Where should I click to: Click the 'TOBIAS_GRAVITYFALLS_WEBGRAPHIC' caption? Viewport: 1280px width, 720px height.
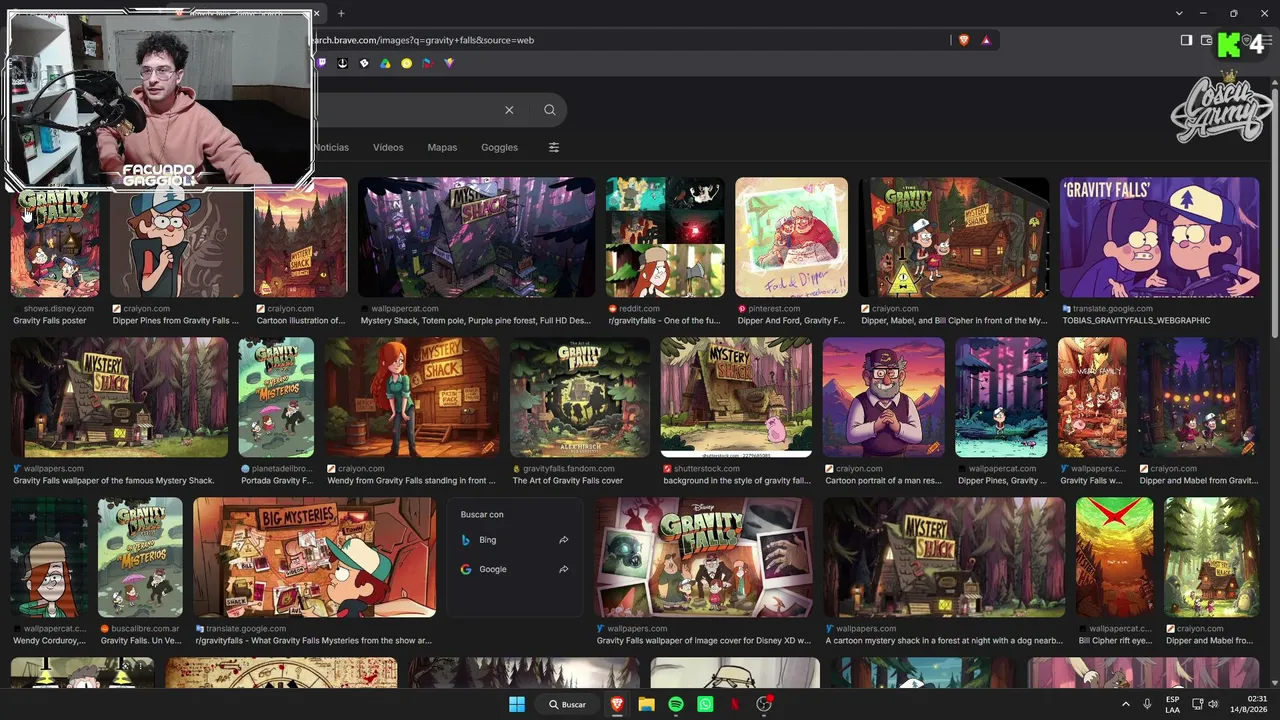click(x=1137, y=321)
